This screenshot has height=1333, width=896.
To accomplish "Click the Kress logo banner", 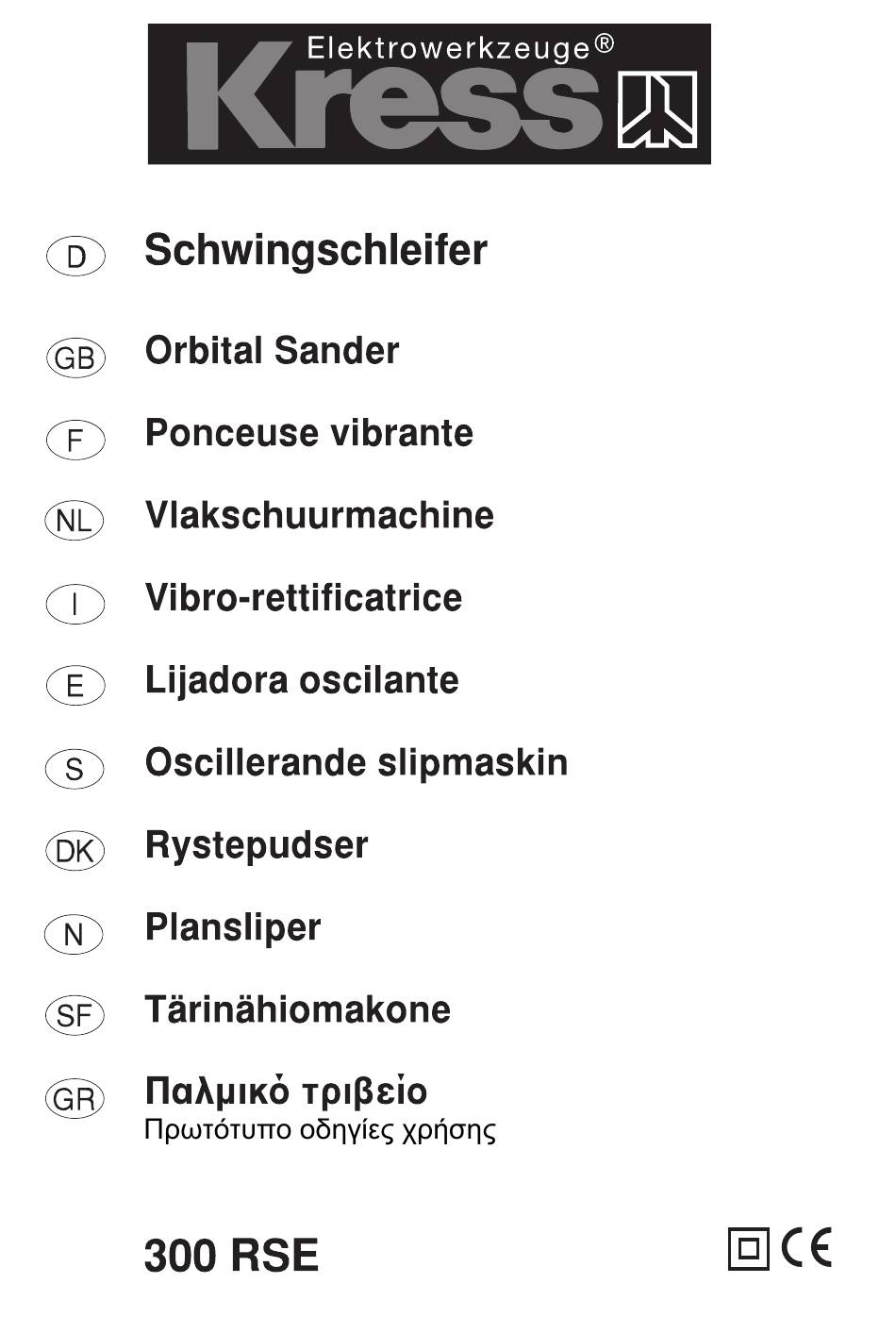I will [x=429, y=94].
